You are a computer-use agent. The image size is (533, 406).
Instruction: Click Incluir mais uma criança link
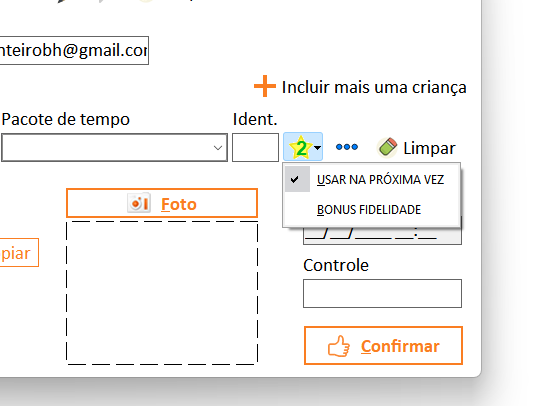(x=374, y=87)
